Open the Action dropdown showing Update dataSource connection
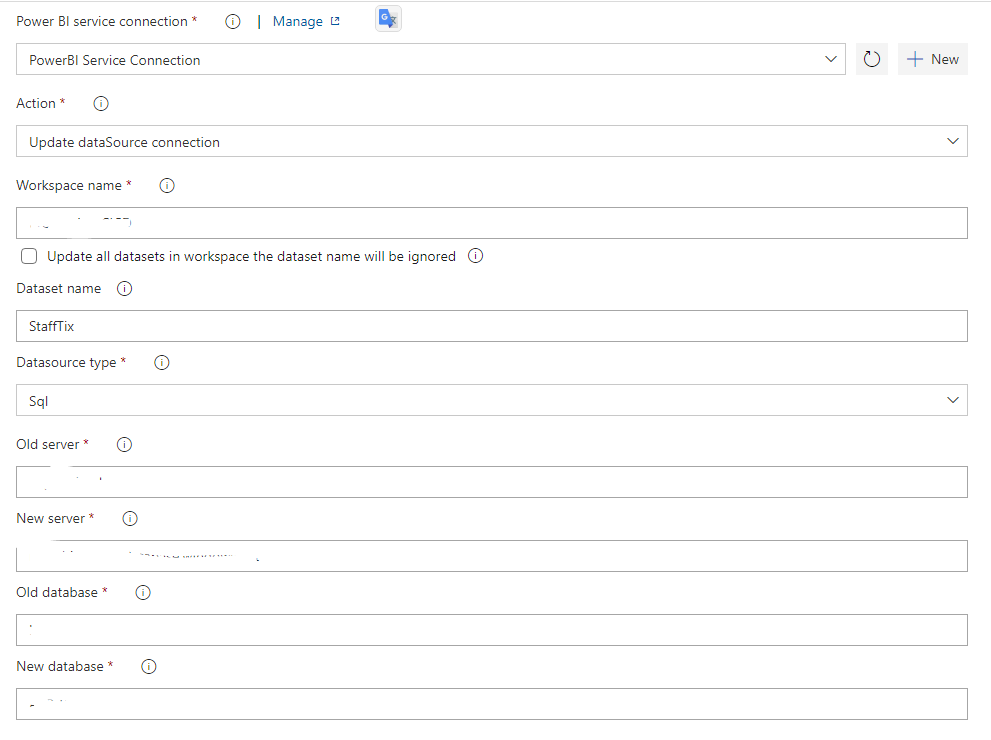 click(x=492, y=141)
